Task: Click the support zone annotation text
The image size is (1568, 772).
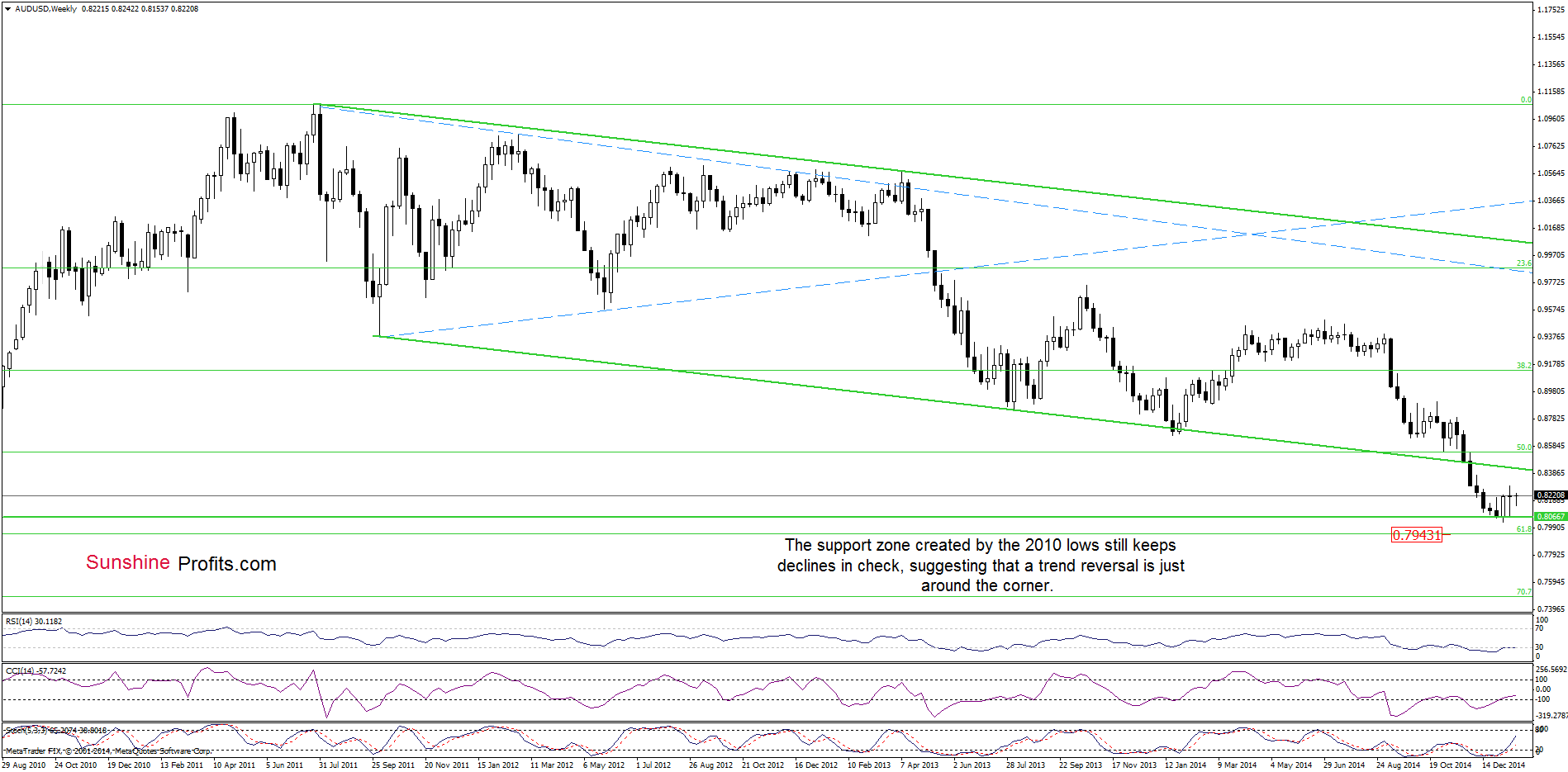Action: 981,566
